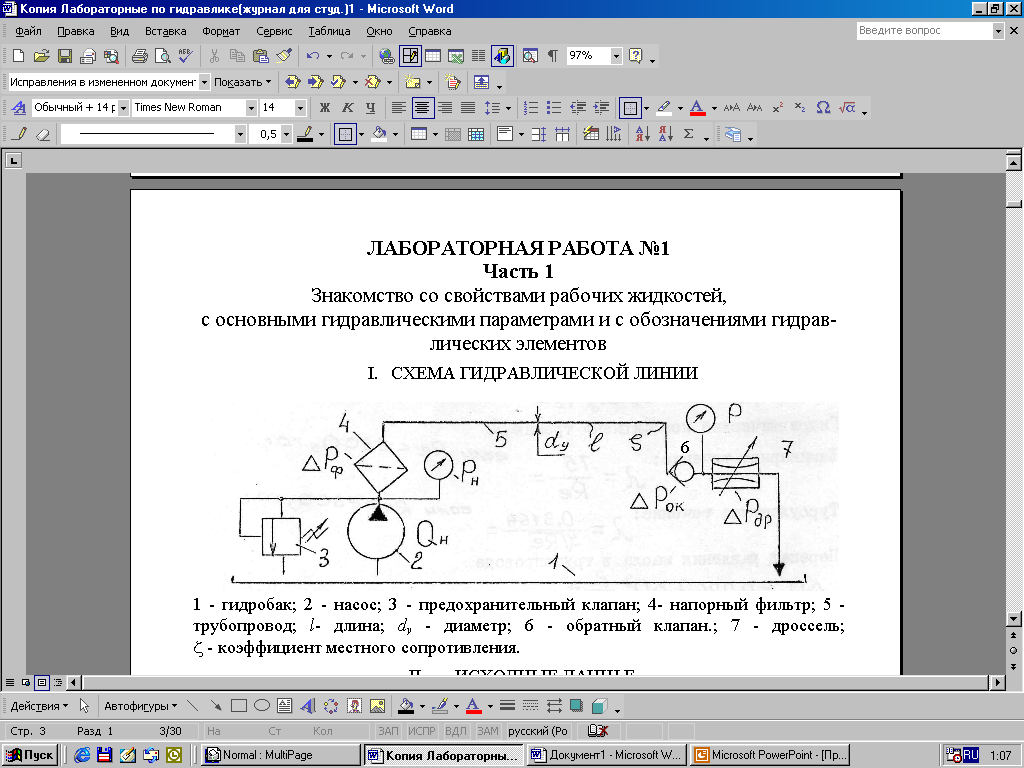Image resolution: width=1024 pixels, height=768 pixels.
Task: Select the table Eraser tool
Action: click(x=42, y=134)
